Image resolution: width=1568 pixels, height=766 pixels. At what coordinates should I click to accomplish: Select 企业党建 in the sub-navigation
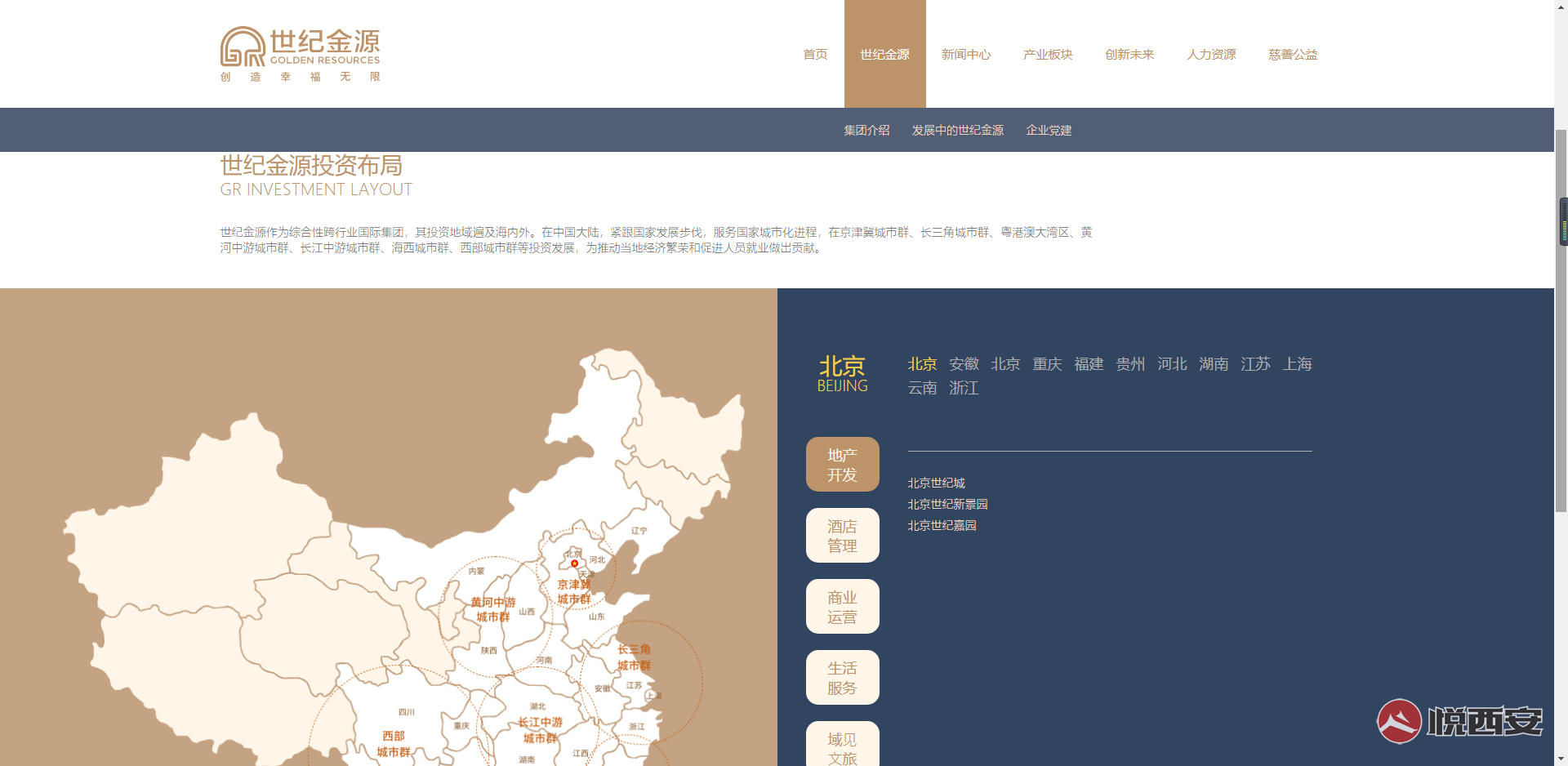click(x=1049, y=130)
